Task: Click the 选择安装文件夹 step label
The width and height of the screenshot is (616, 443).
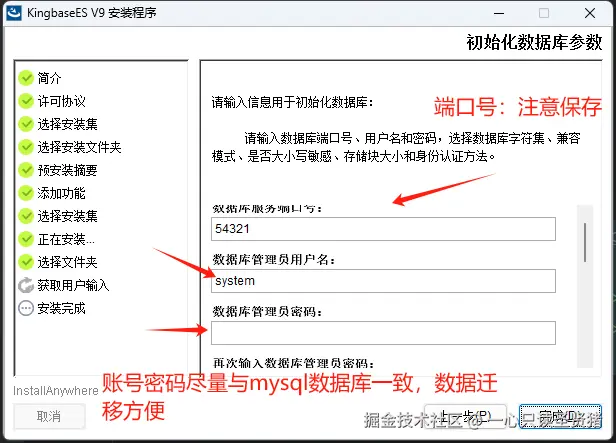Action: [x=79, y=147]
